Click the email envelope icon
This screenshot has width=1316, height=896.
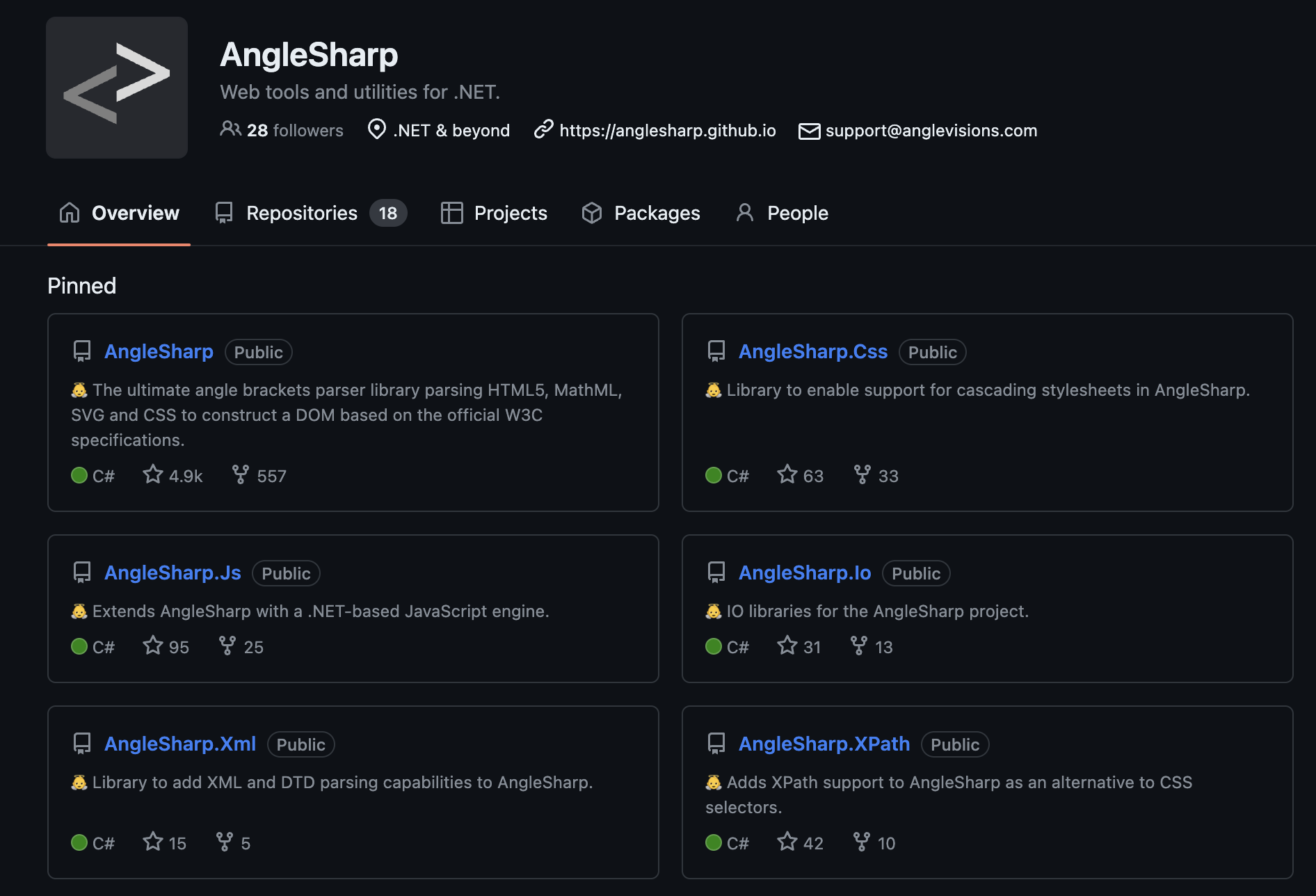[809, 131]
